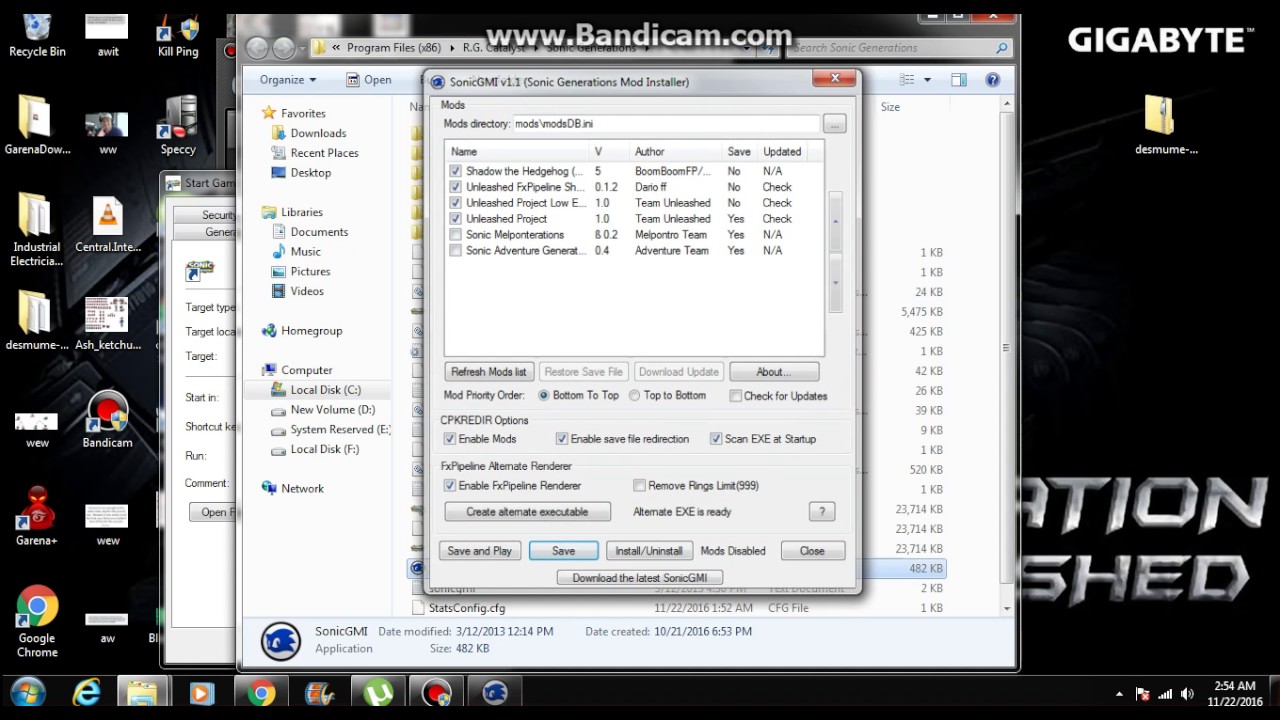Click Refresh Mods list button
This screenshot has width=1280, height=720.
click(x=489, y=372)
